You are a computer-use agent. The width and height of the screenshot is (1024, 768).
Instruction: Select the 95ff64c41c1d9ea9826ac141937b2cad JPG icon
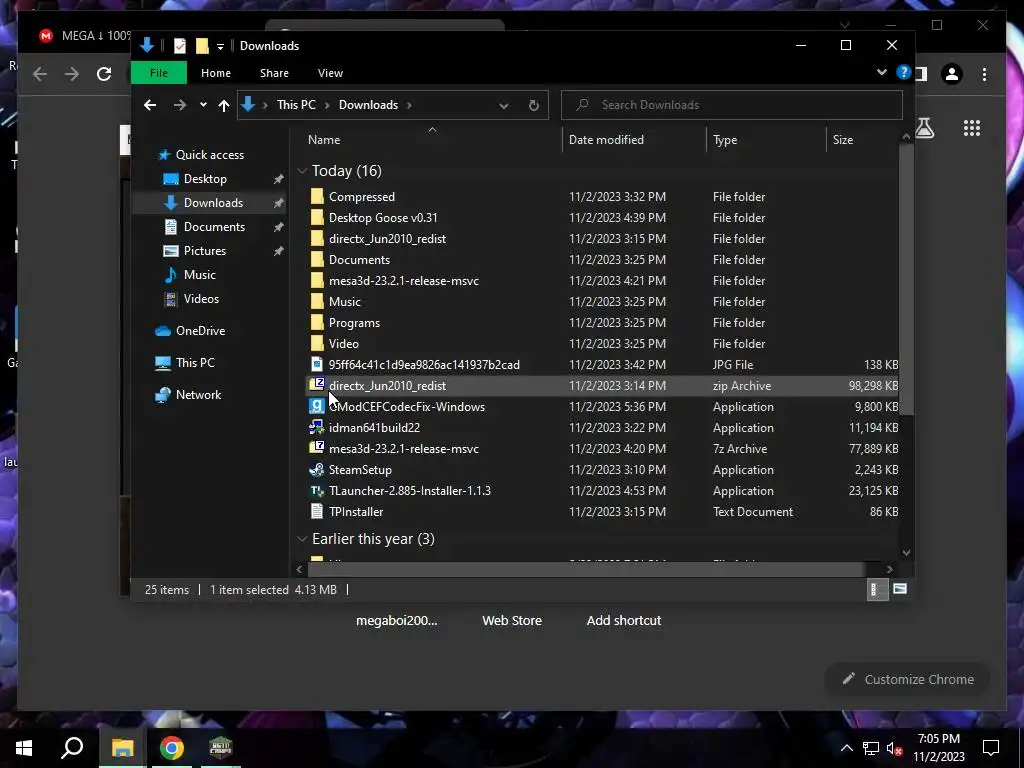point(317,364)
